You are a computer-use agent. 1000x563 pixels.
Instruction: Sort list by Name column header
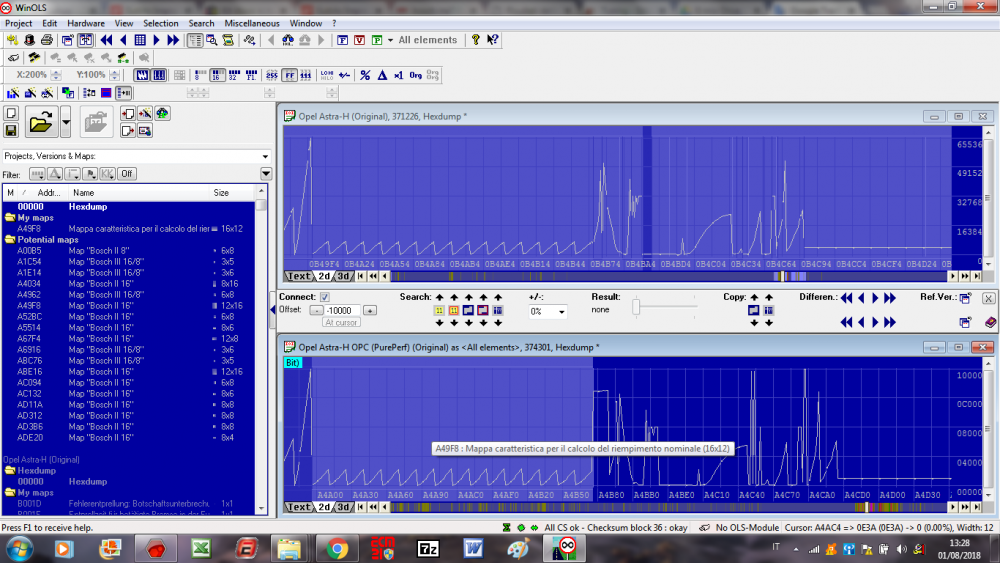[x=140, y=193]
